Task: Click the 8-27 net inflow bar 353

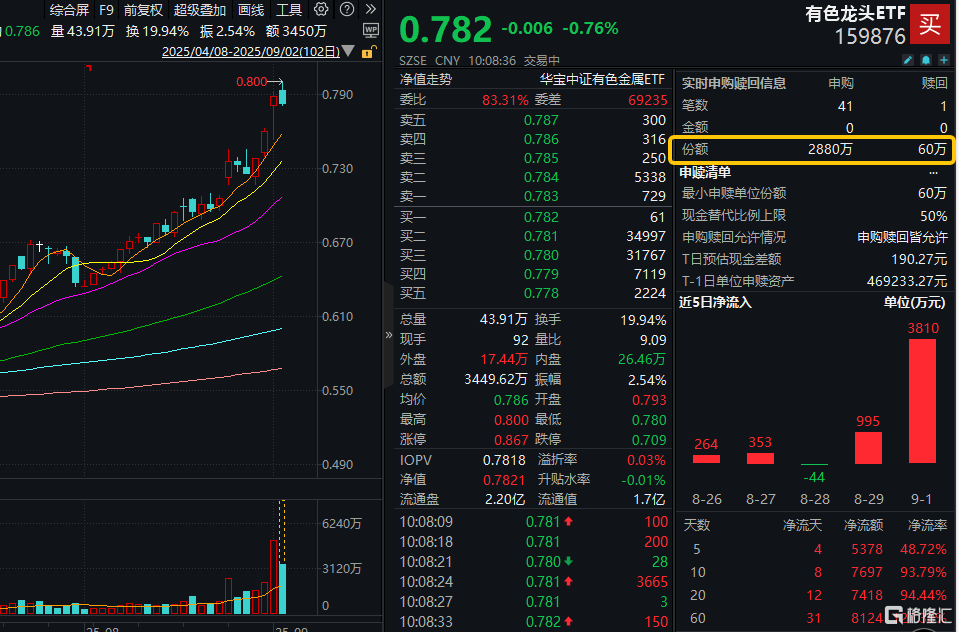Action: 760,458
